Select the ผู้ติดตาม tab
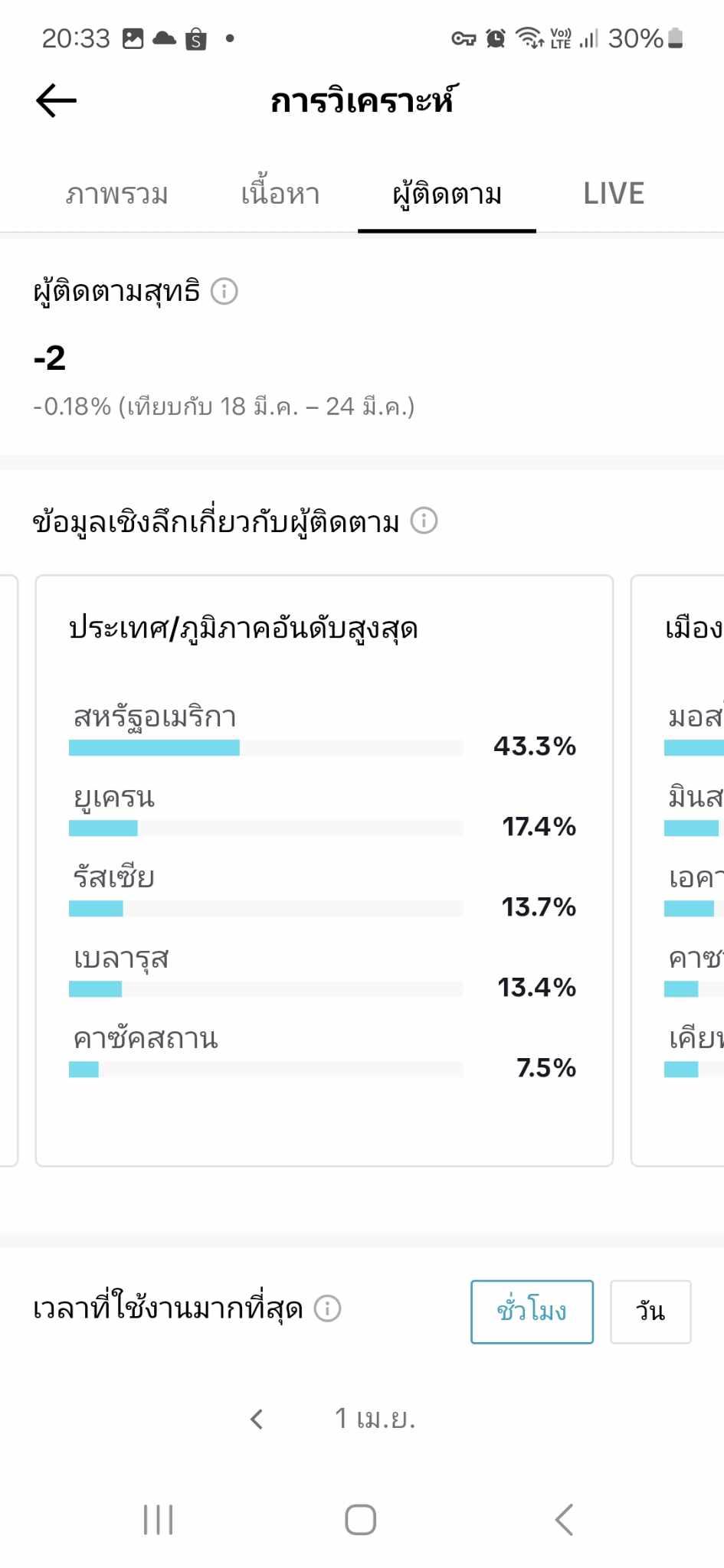 [x=447, y=194]
